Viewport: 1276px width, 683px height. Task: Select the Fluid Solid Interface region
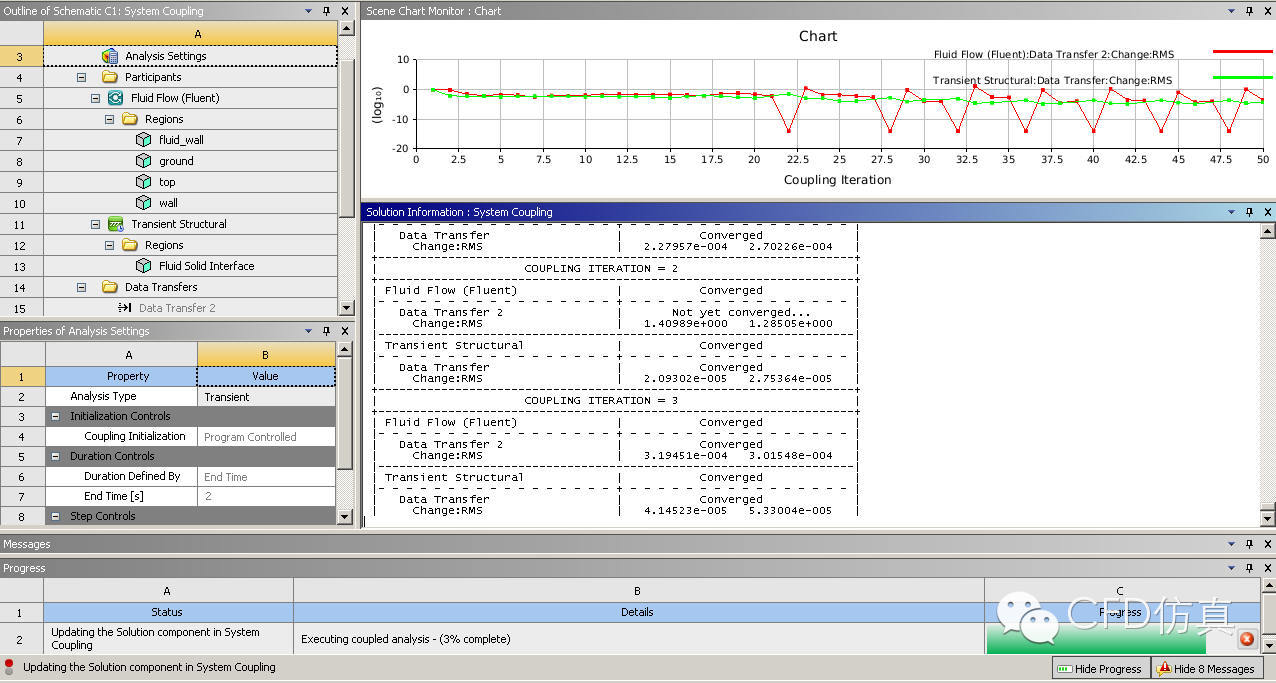(x=206, y=266)
